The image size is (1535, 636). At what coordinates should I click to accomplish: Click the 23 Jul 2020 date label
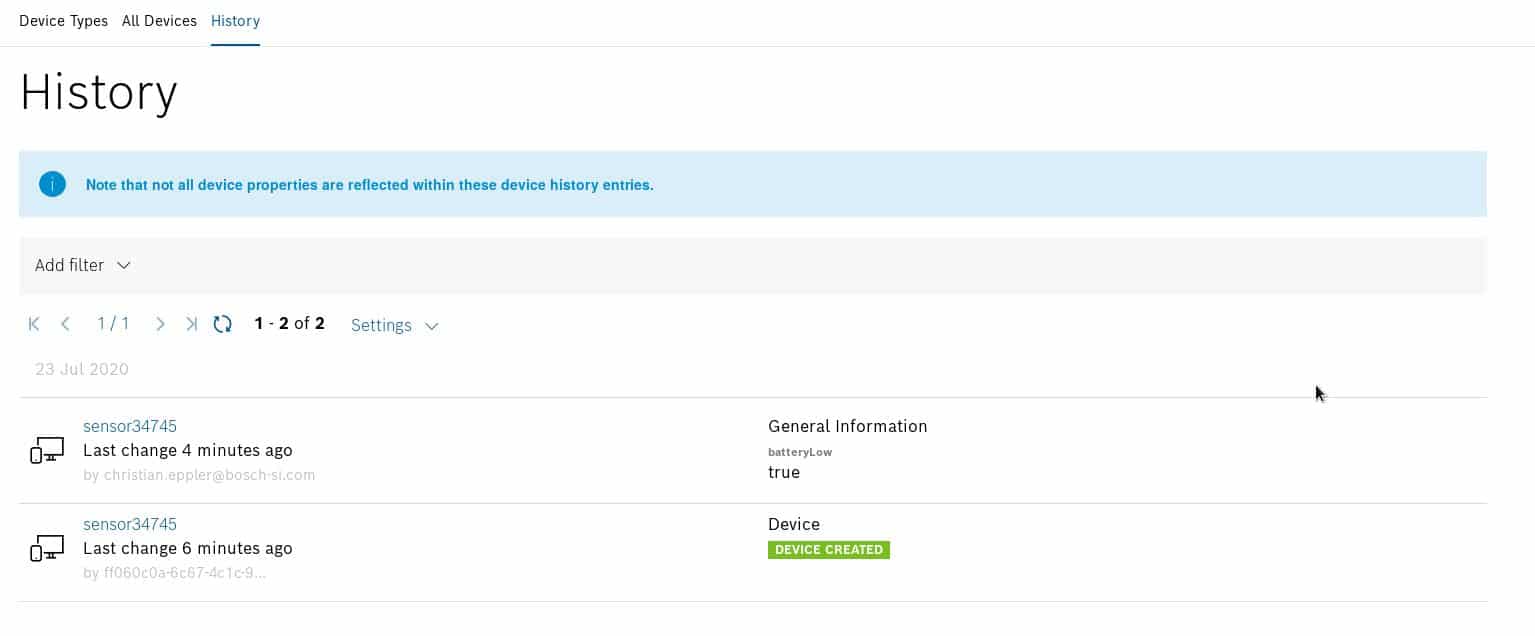[82, 369]
